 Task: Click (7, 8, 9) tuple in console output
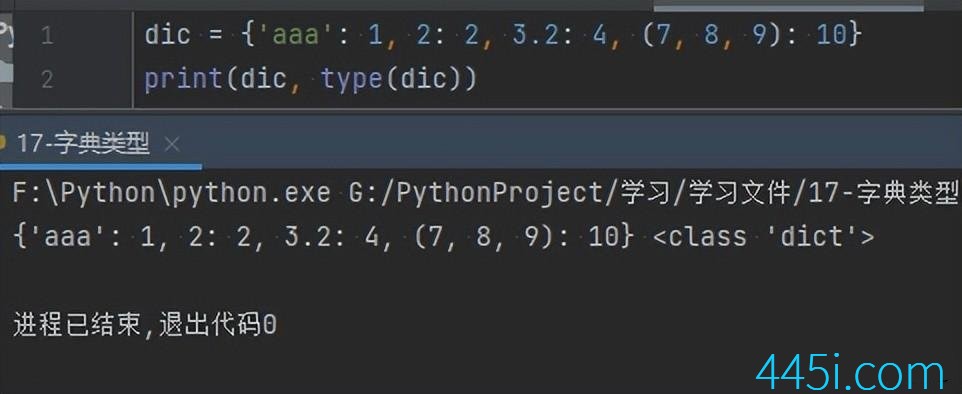[479, 237]
